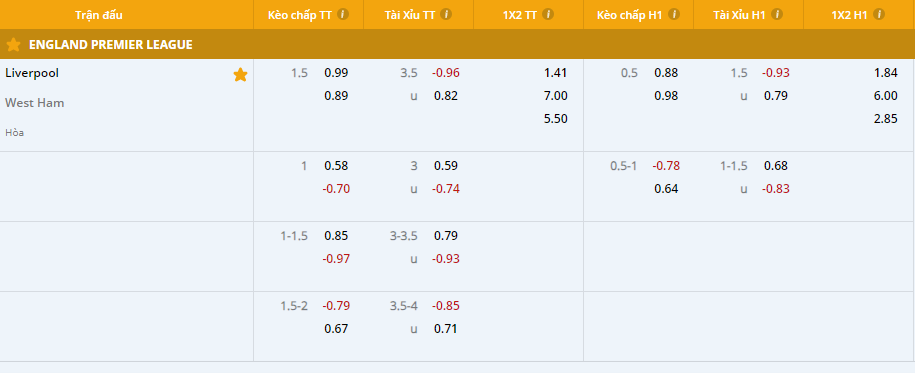Click info icon next to Kèo chấp H1
The height and width of the screenshot is (373, 915).
coord(674,15)
